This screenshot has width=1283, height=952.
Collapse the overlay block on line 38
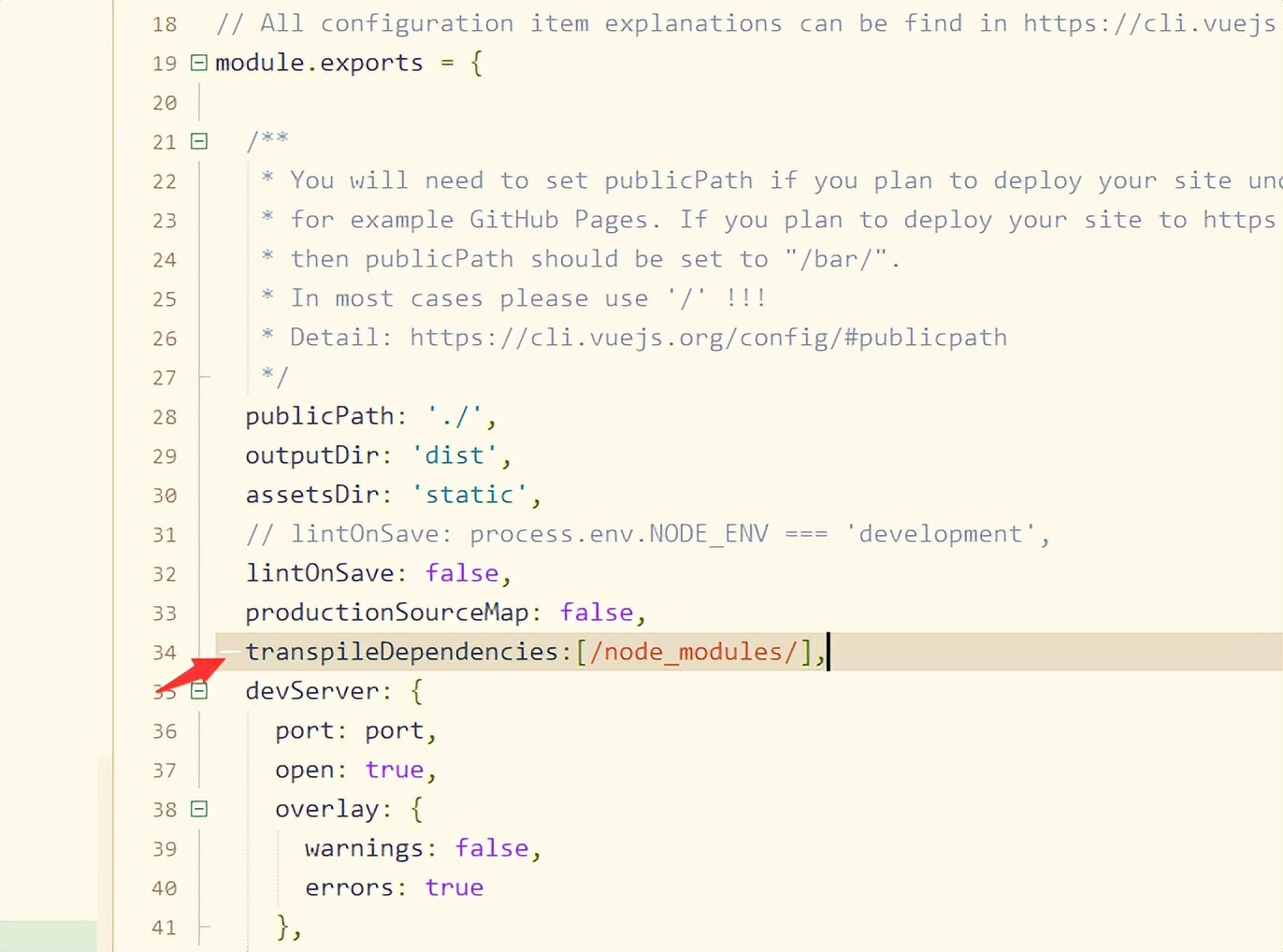tap(198, 809)
